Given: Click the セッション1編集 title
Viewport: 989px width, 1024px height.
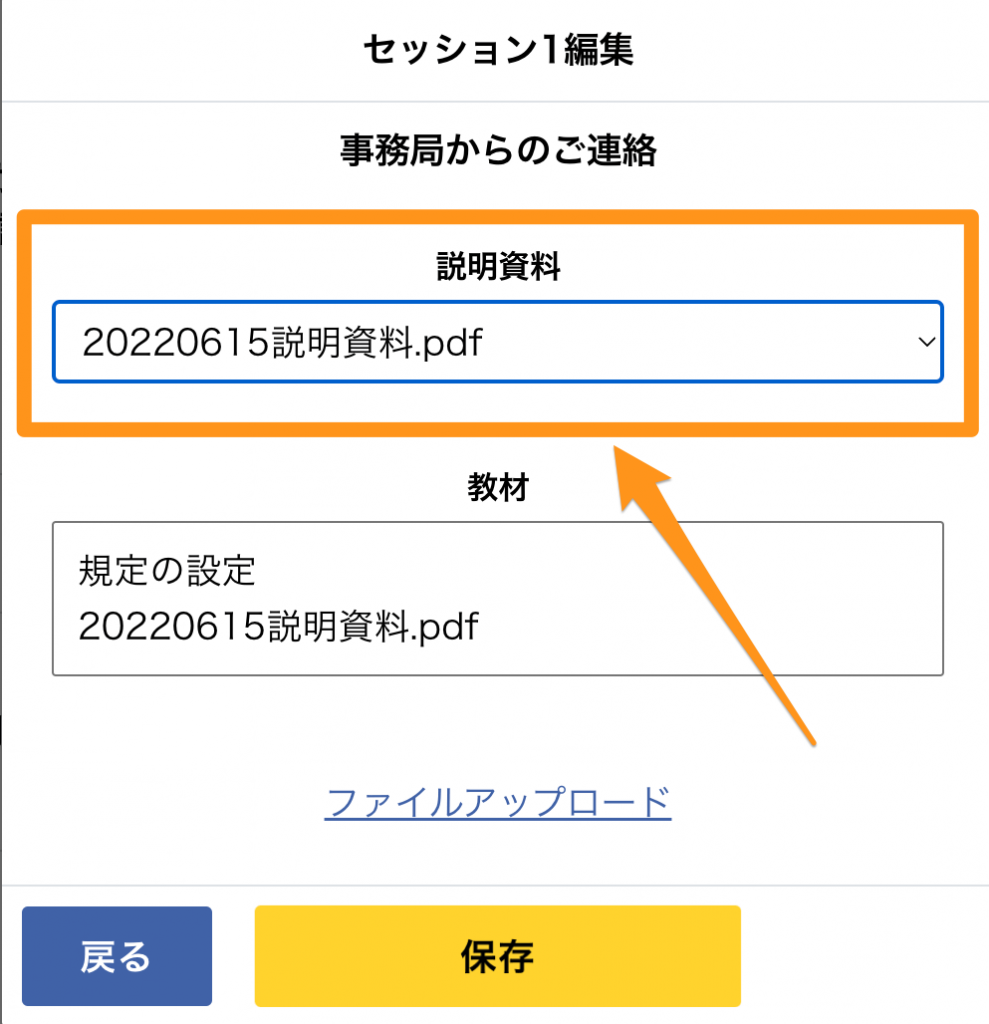Looking at the screenshot, I should pos(498,50).
